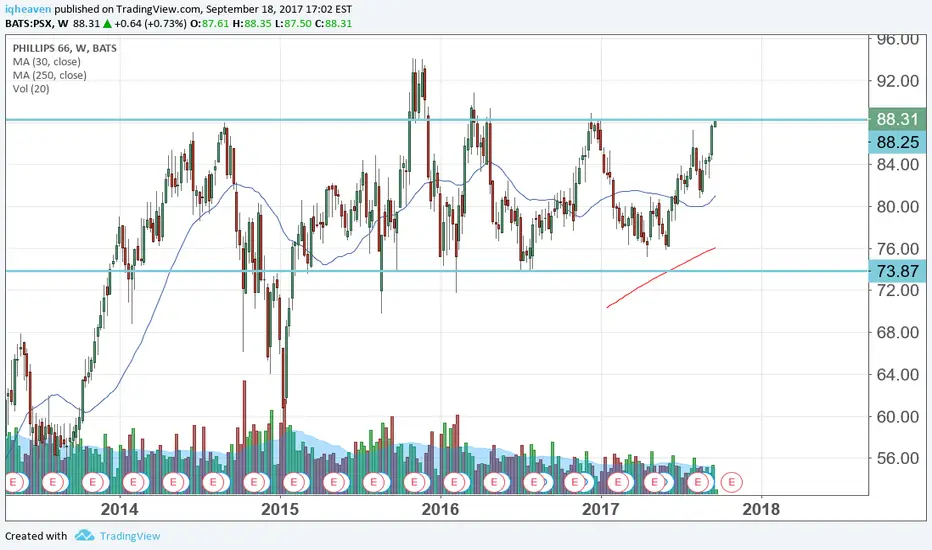The height and width of the screenshot is (550, 932).
Task: Click the 2015 year label on time axis
Action: [x=280, y=509]
